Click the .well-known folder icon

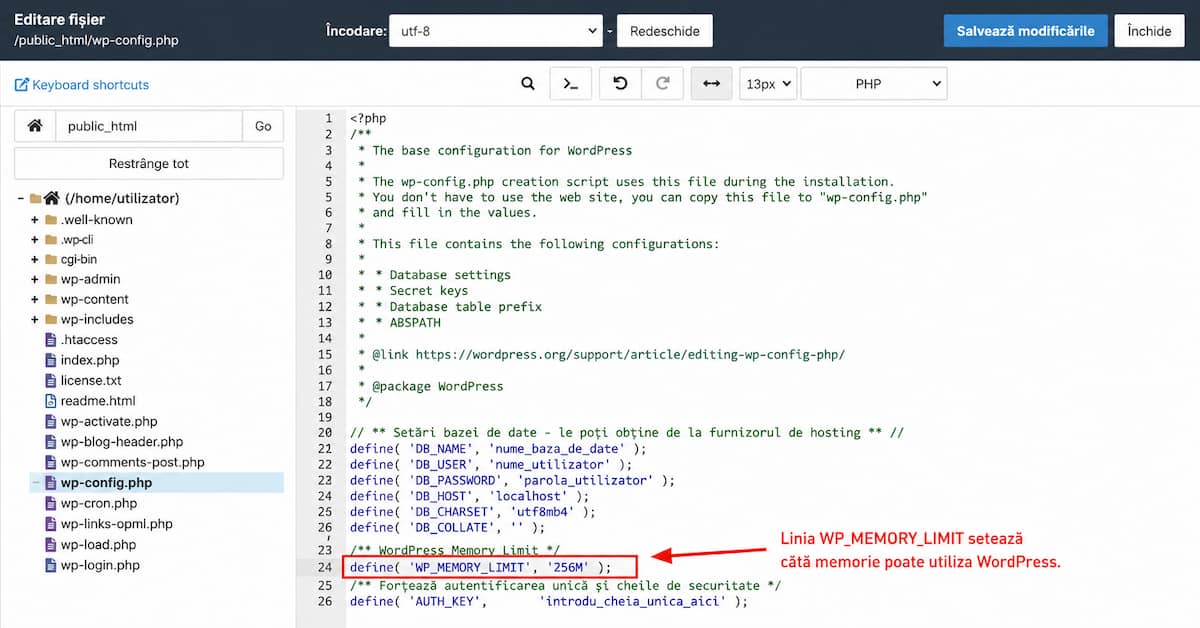(x=50, y=220)
